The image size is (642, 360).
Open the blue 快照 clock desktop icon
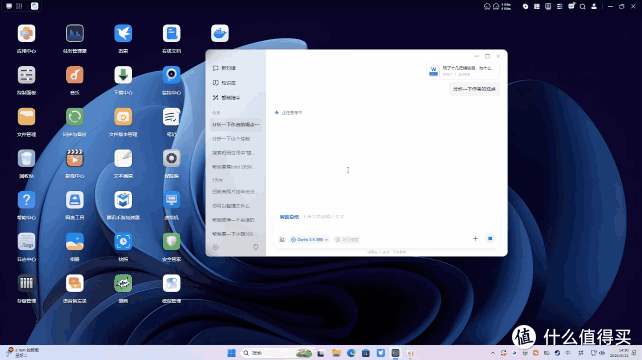[123, 242]
